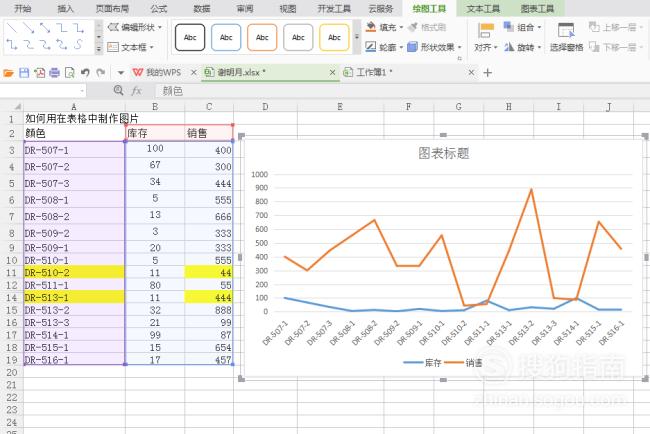Switch to the 云服务 ribbon tab
Screen dimensions: 650x434
(x=381, y=8)
